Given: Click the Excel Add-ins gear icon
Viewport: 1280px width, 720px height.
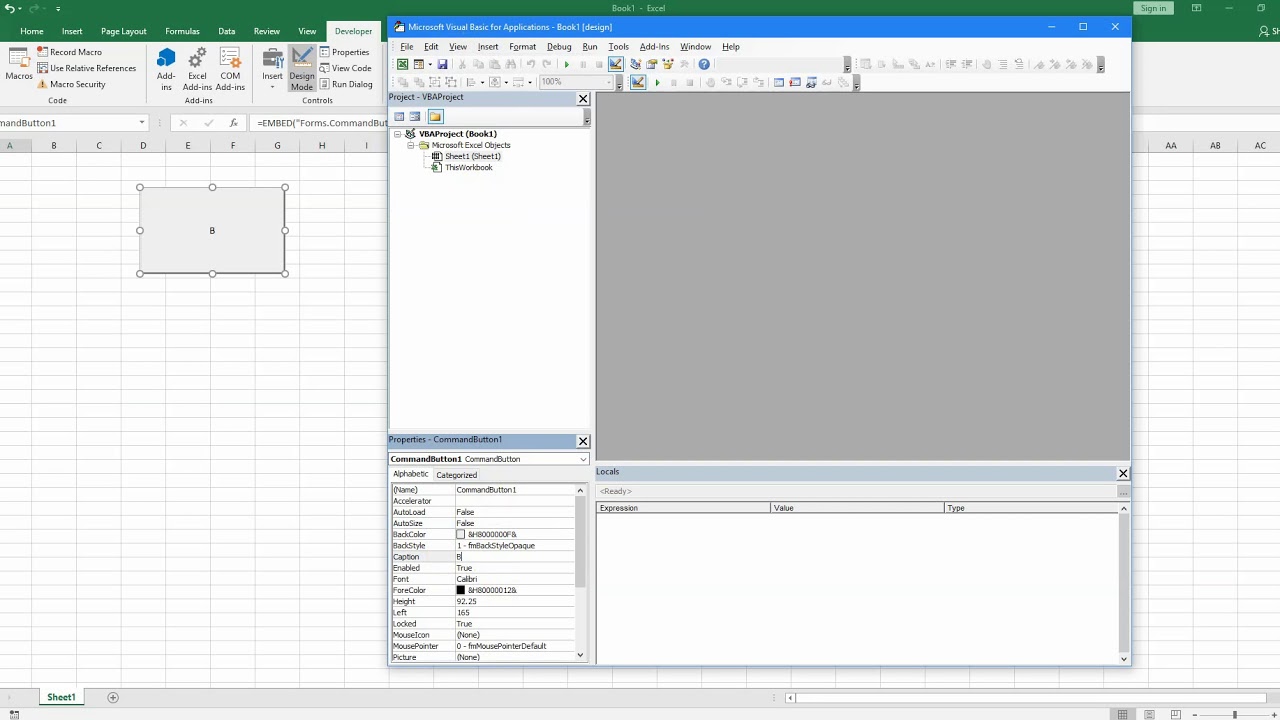Looking at the screenshot, I should (x=198, y=69).
